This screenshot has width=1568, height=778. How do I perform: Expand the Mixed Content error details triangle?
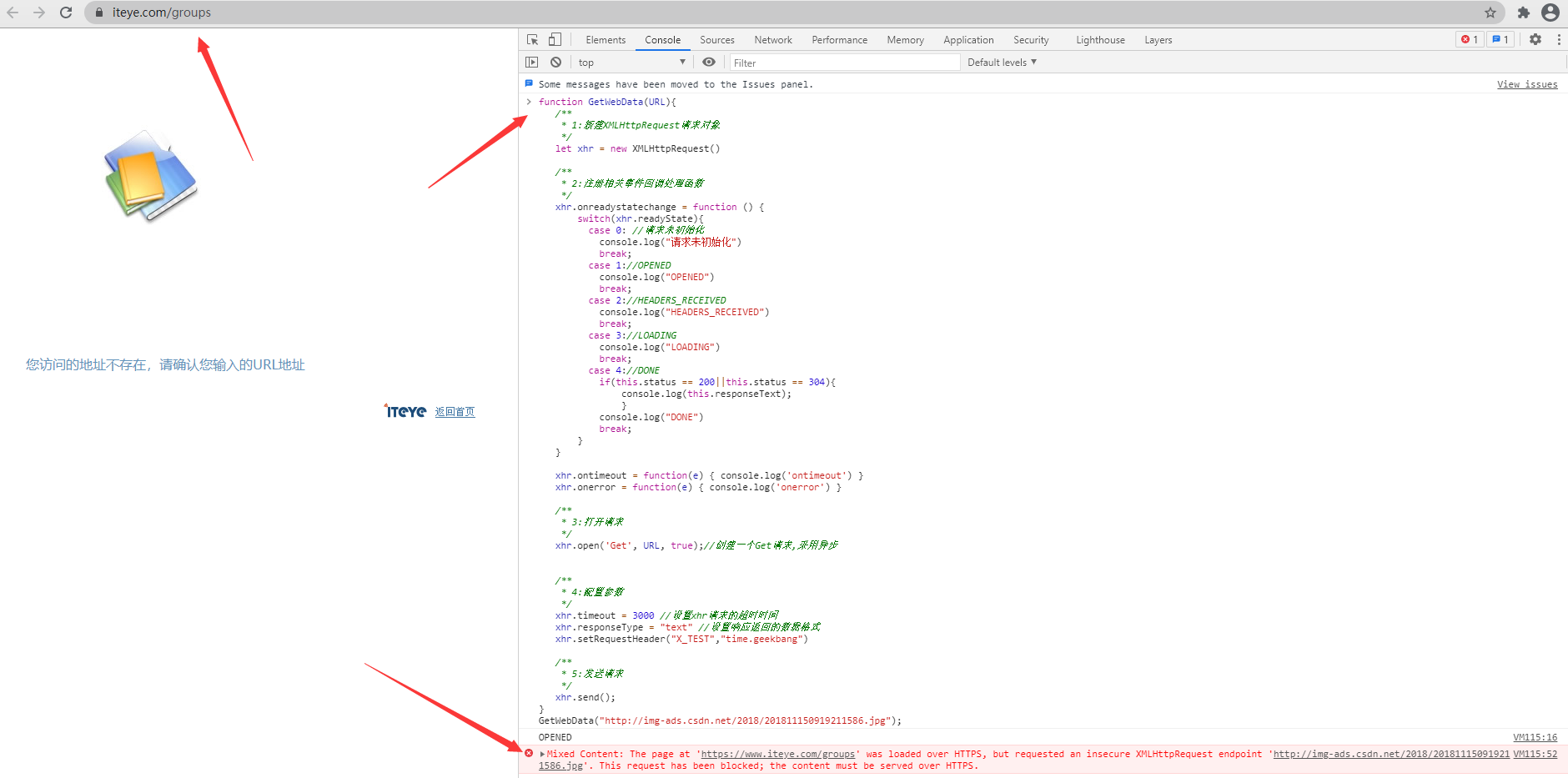click(x=542, y=754)
